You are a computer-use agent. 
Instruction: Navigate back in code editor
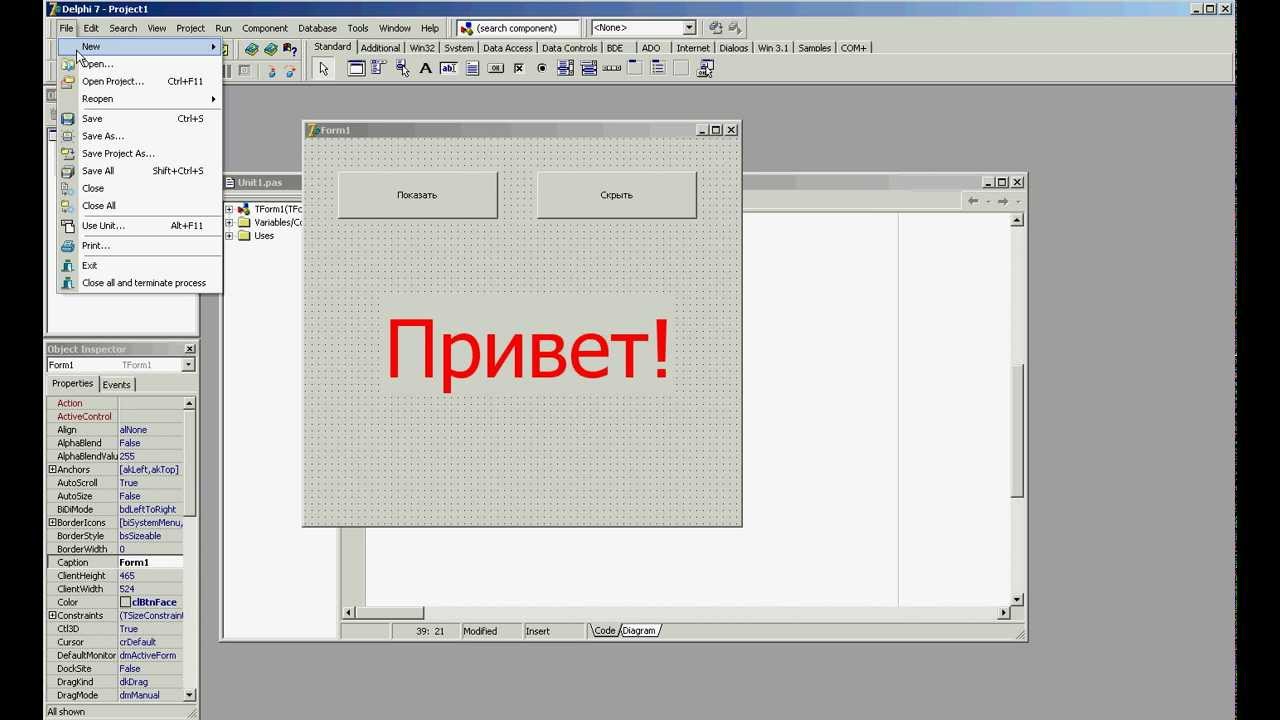972,201
